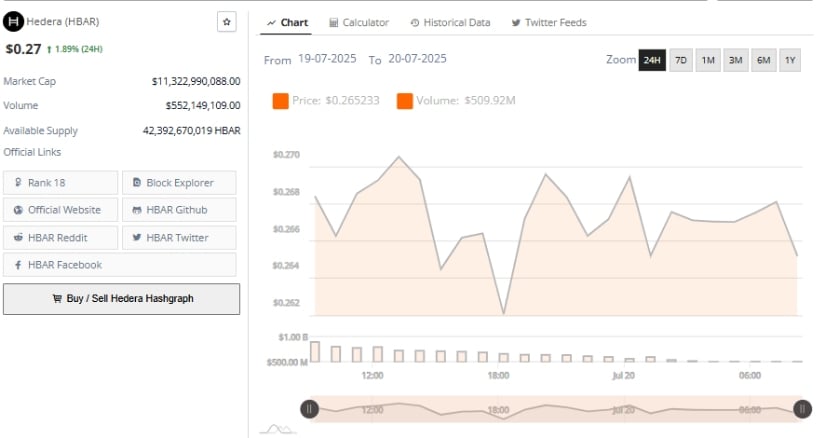Set chart zoom to 1Y
Image resolution: width=825 pixels, height=438 pixels.
coord(790,60)
